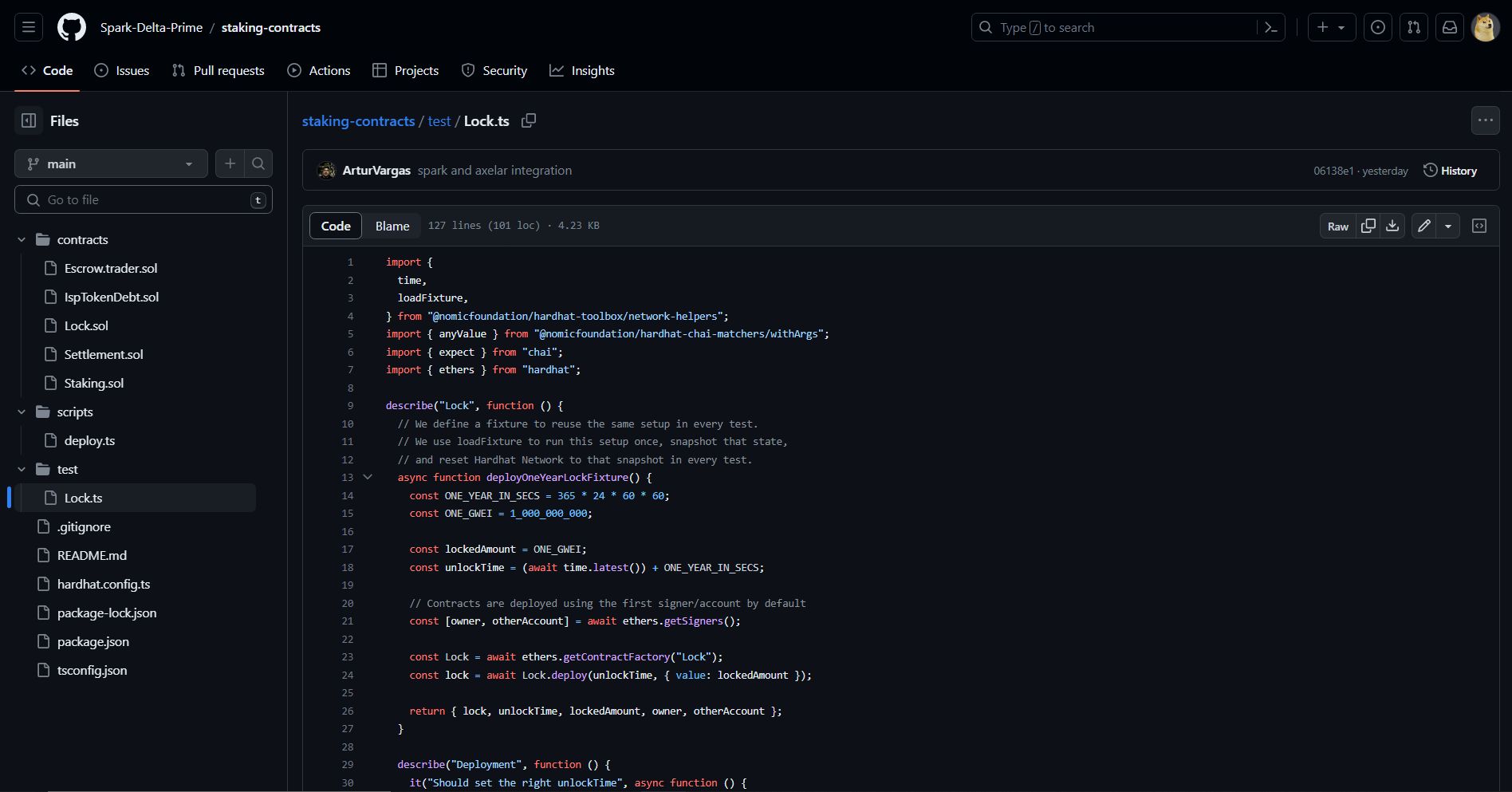Go to test folder breadcrumb
The height and width of the screenshot is (792, 1512).
pyautogui.click(x=439, y=120)
